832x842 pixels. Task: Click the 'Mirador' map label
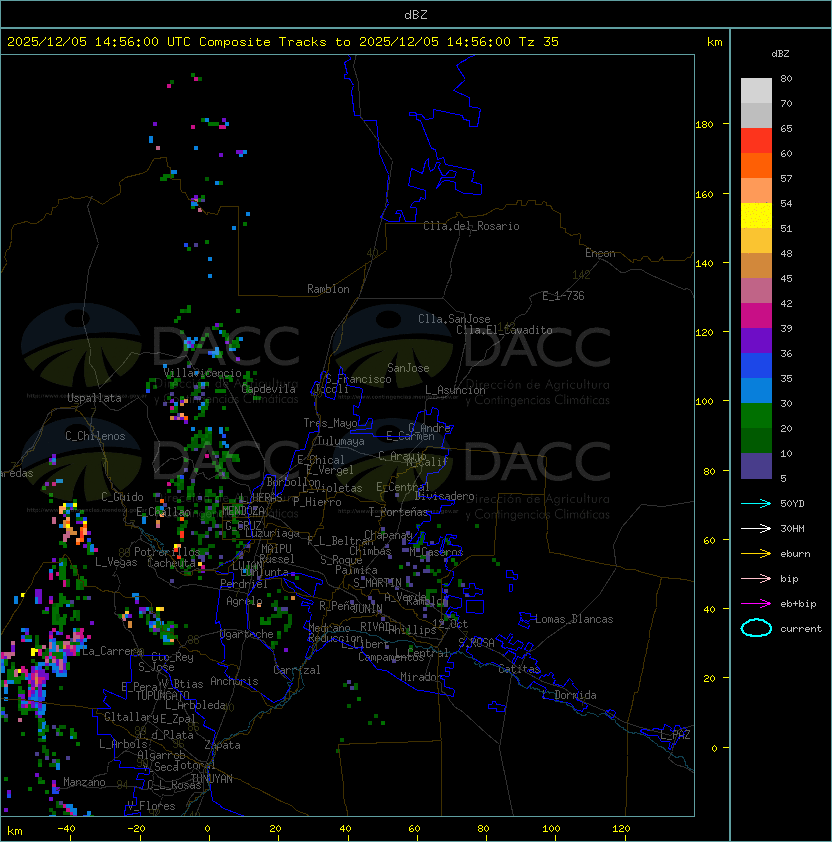(x=421, y=677)
